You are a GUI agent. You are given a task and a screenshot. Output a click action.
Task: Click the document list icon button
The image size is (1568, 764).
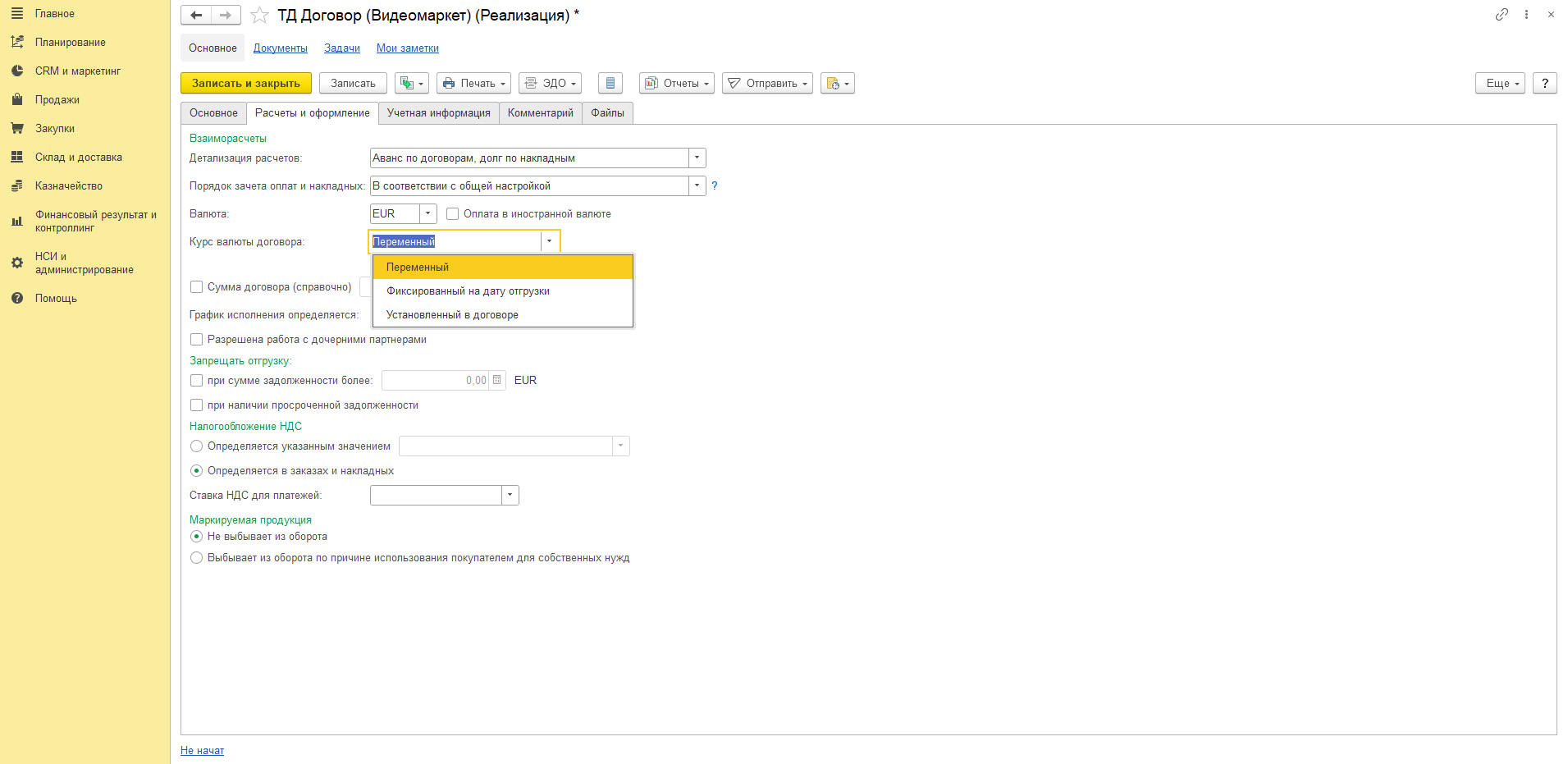(610, 83)
